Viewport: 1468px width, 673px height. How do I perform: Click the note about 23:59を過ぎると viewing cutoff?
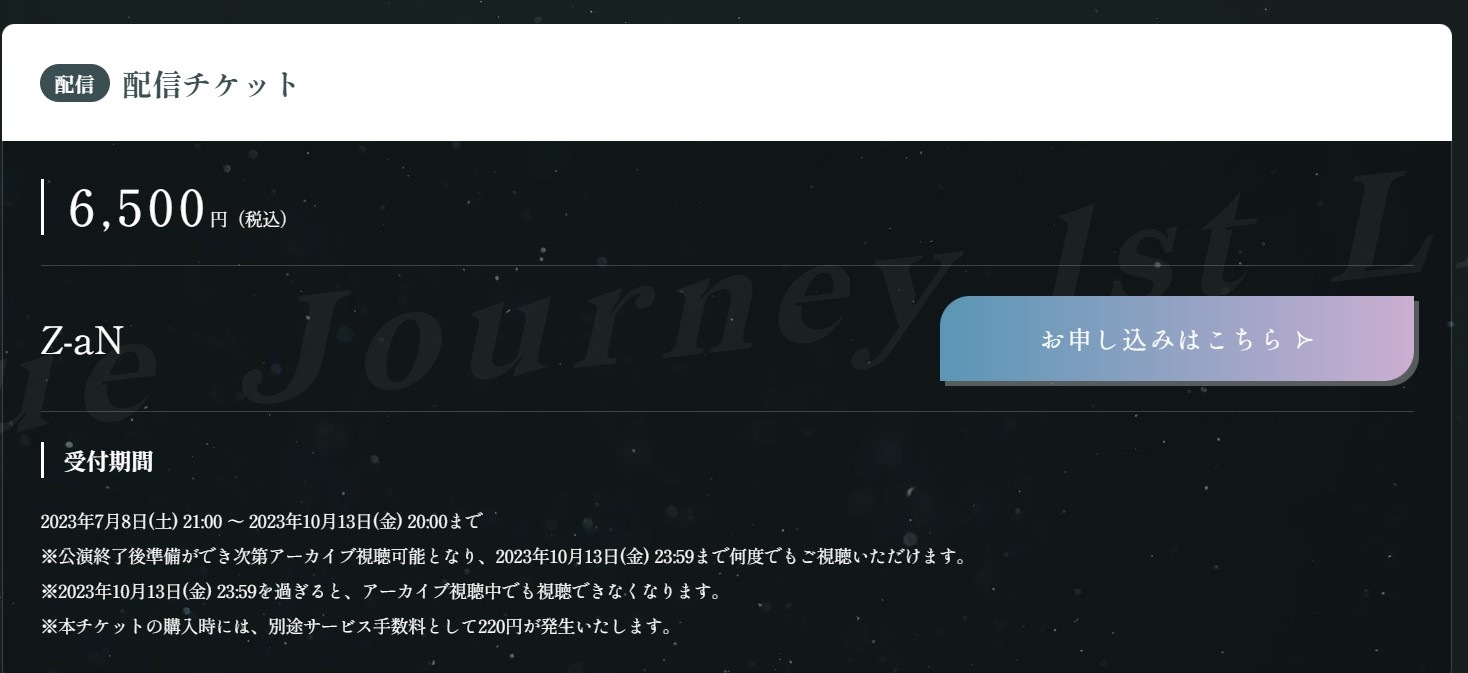[x=381, y=591]
